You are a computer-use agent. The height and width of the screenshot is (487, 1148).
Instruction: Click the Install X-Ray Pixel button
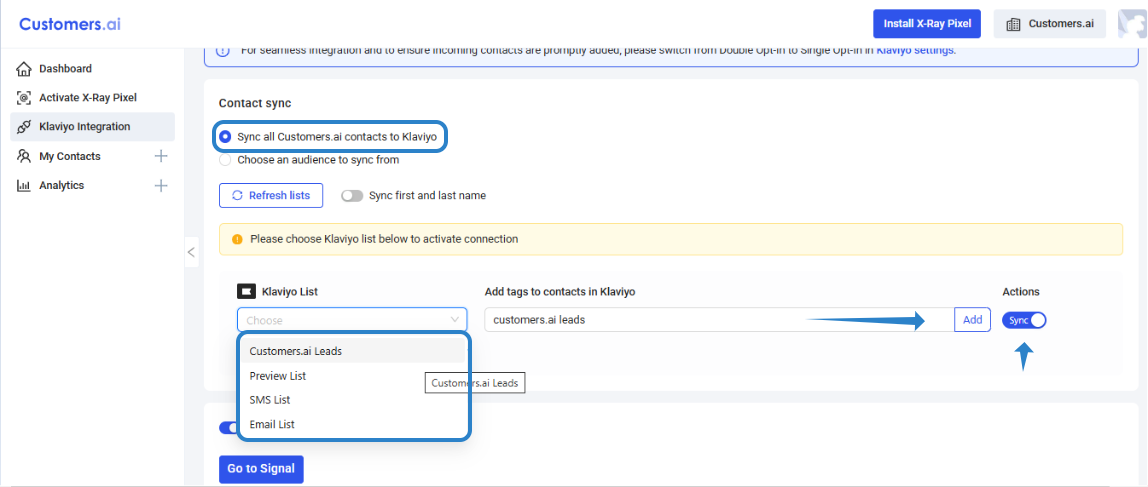[926, 24]
